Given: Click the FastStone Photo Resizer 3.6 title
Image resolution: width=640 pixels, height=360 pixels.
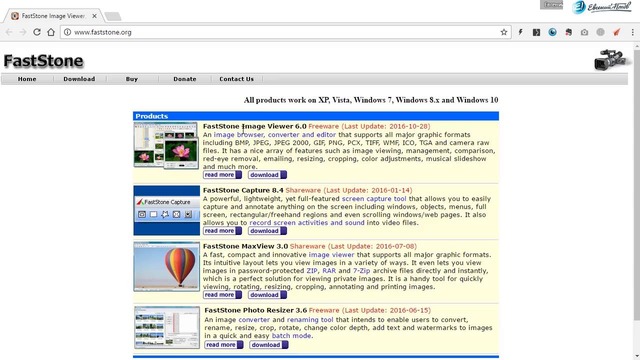Looking at the screenshot, I should click(256, 310).
